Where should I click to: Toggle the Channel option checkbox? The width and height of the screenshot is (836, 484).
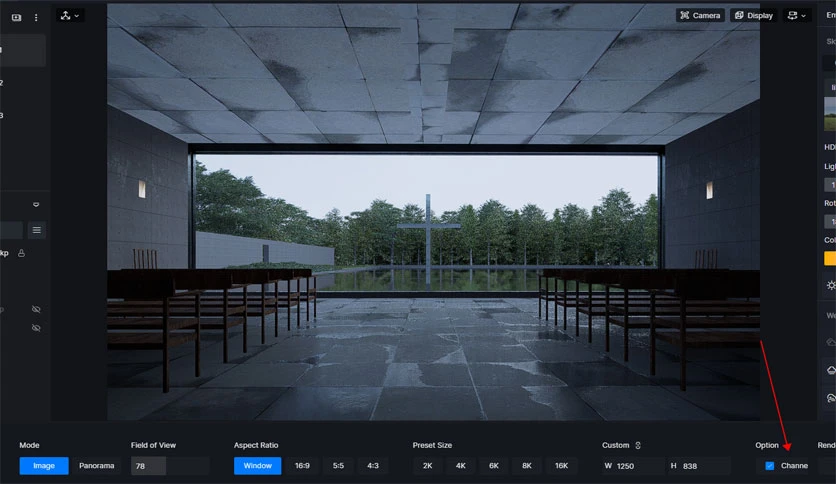769,466
